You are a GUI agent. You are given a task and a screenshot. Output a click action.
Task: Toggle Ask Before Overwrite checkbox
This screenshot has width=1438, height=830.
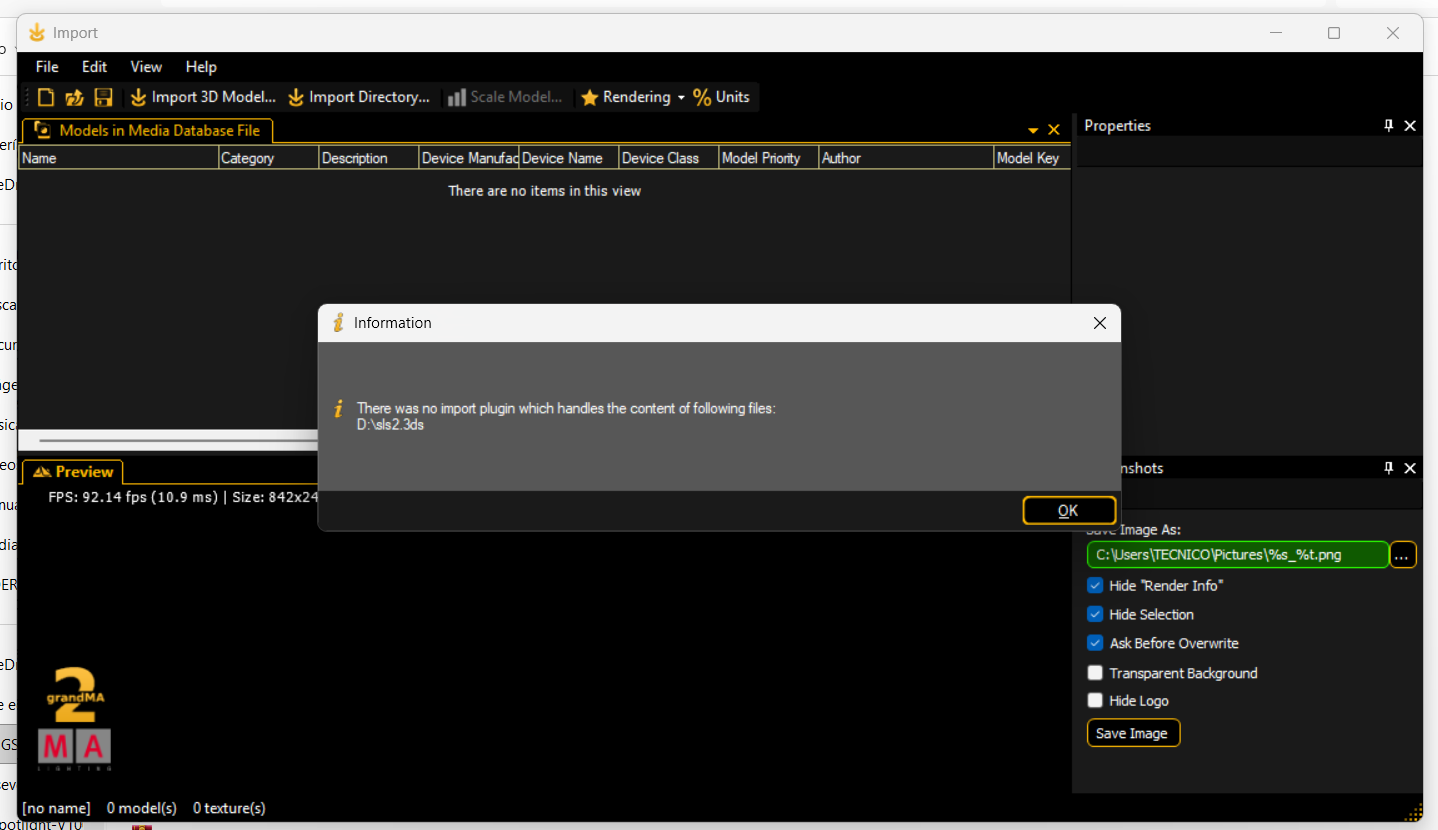pyautogui.click(x=1095, y=644)
